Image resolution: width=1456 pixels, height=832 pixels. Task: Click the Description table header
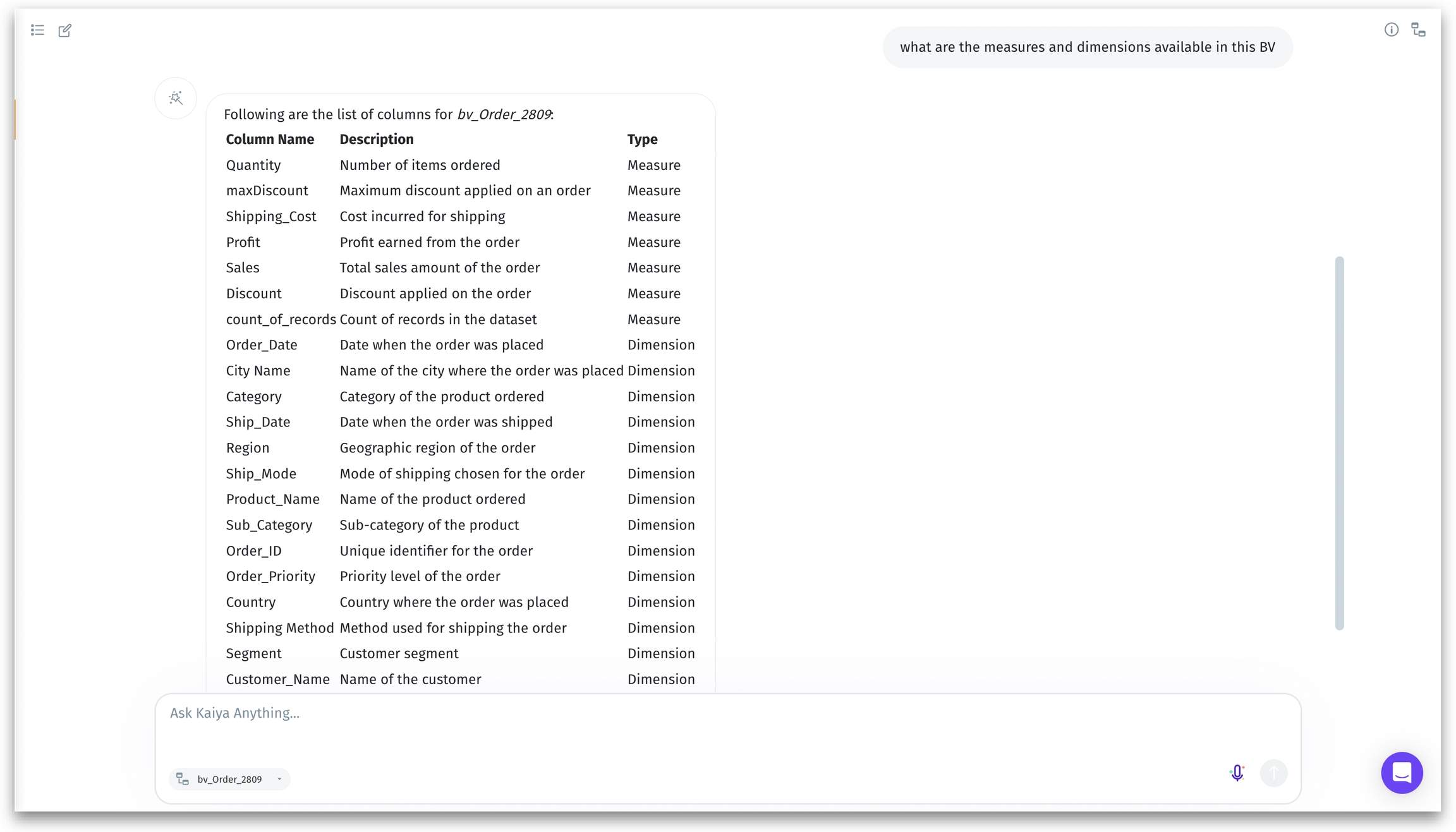(x=376, y=140)
